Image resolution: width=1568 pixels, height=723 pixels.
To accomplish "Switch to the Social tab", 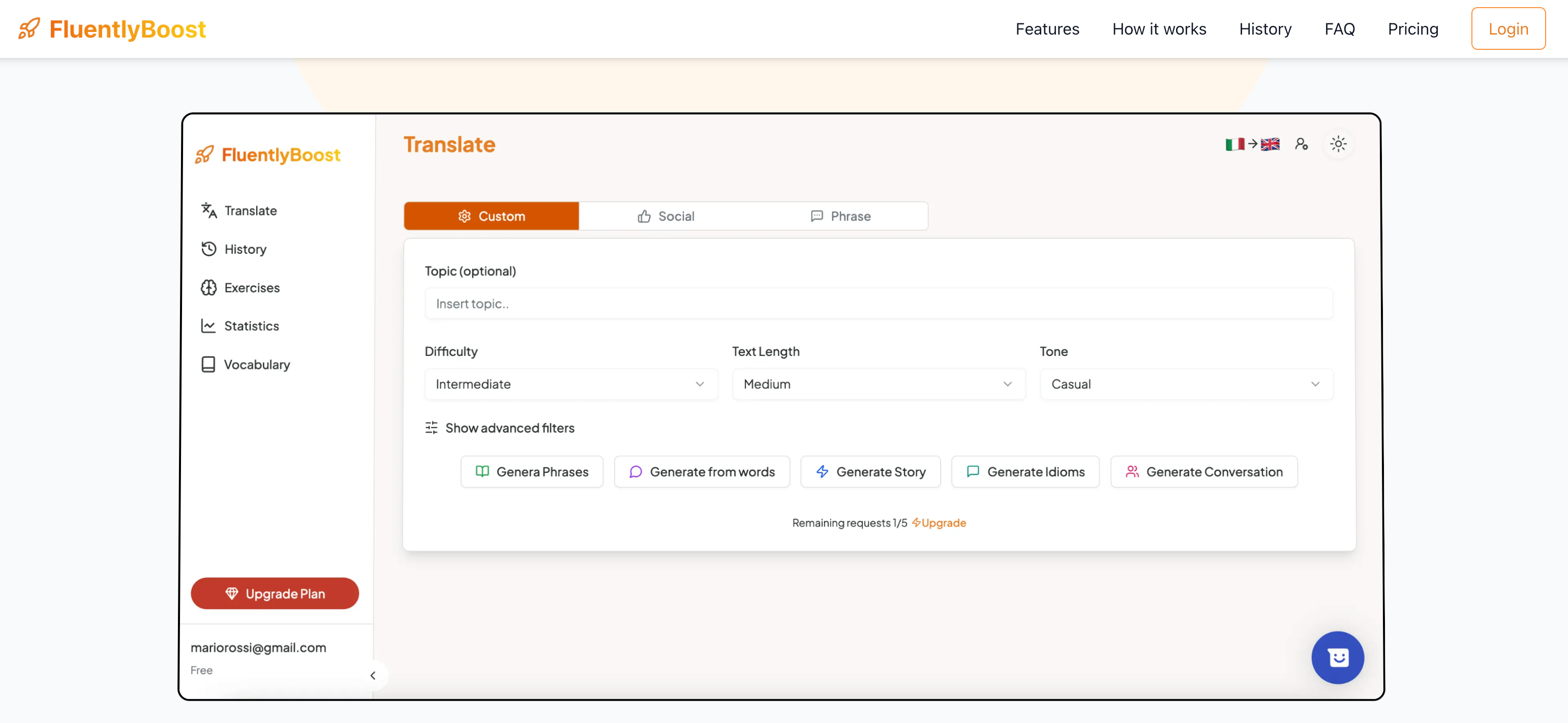I will tap(666, 216).
